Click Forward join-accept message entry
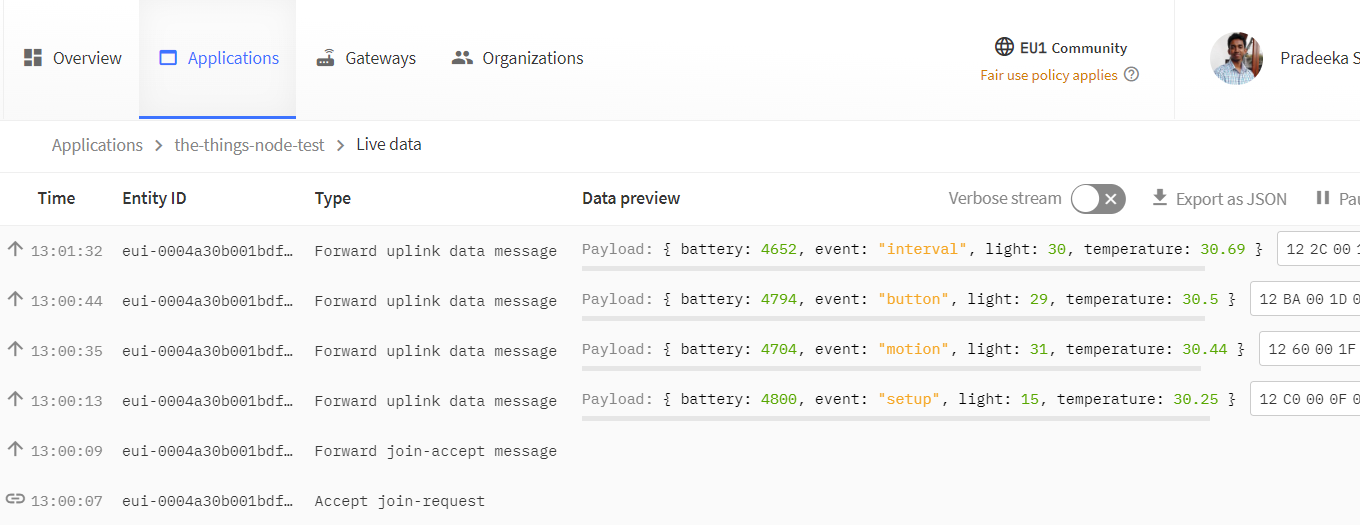Viewport: 1360px width, 525px height. pos(435,451)
